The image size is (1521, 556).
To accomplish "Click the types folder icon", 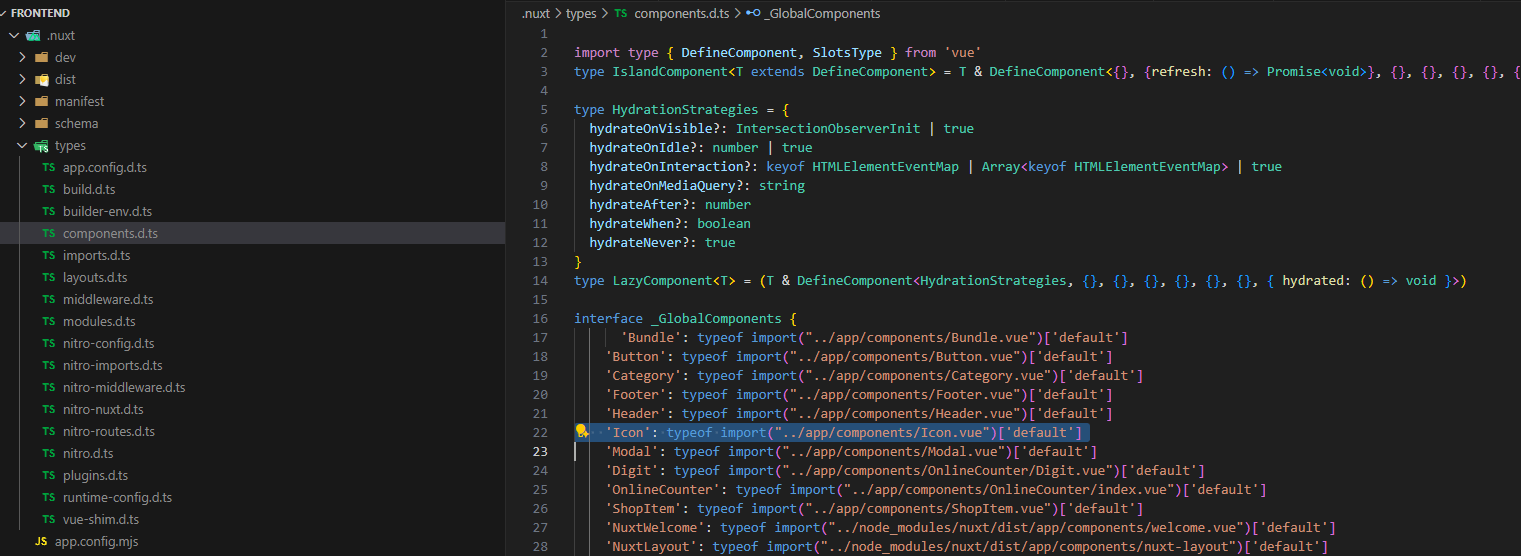I will point(41,146).
